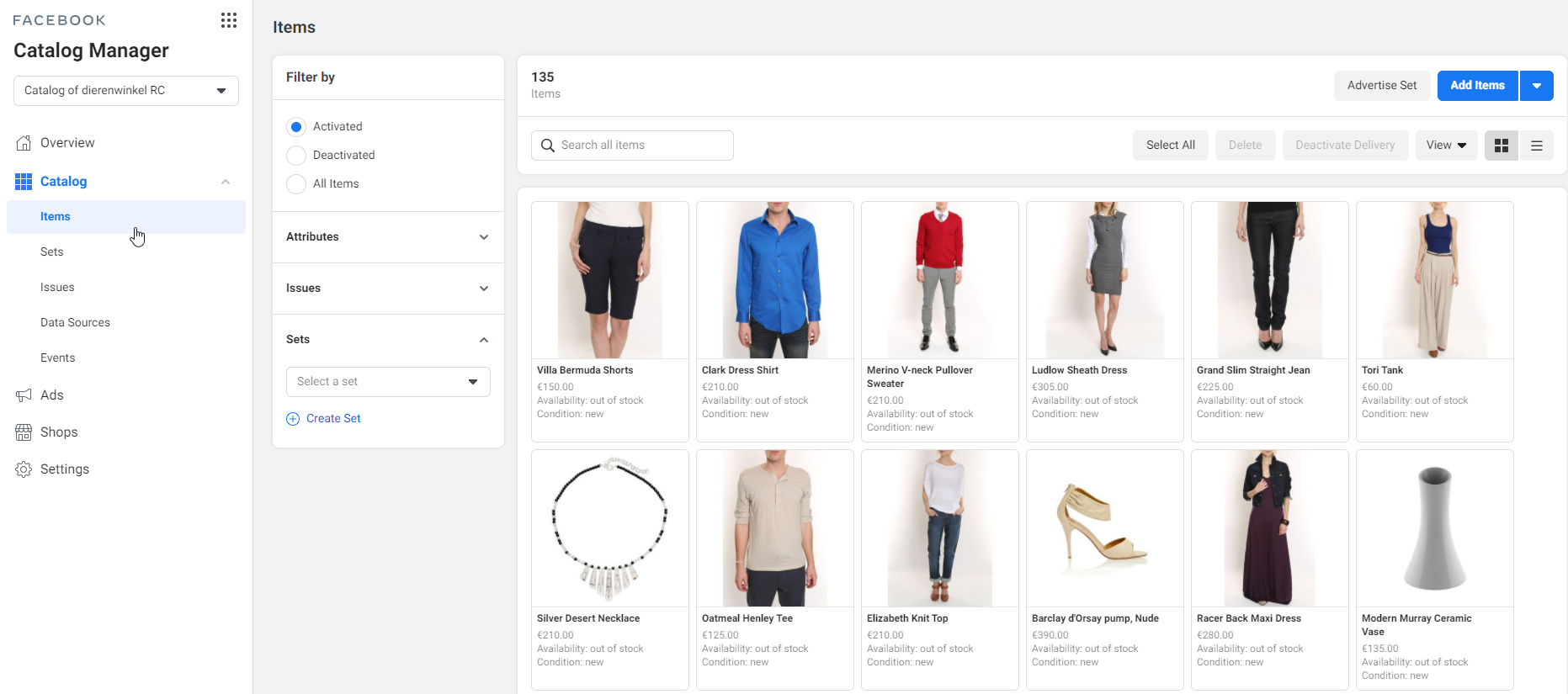Select the Activated filter radio button
This screenshot has width=1568, height=694.
pos(296,127)
